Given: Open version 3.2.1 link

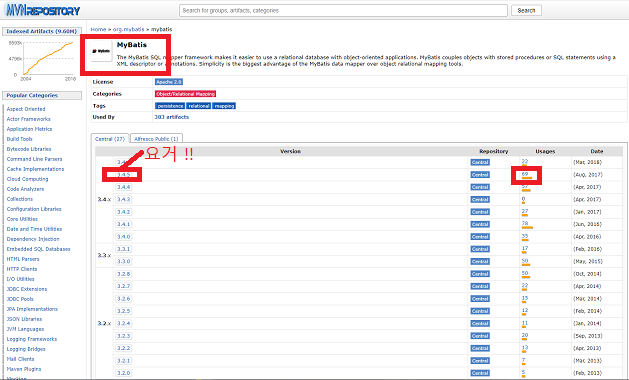Looking at the screenshot, I should click(x=124, y=361).
